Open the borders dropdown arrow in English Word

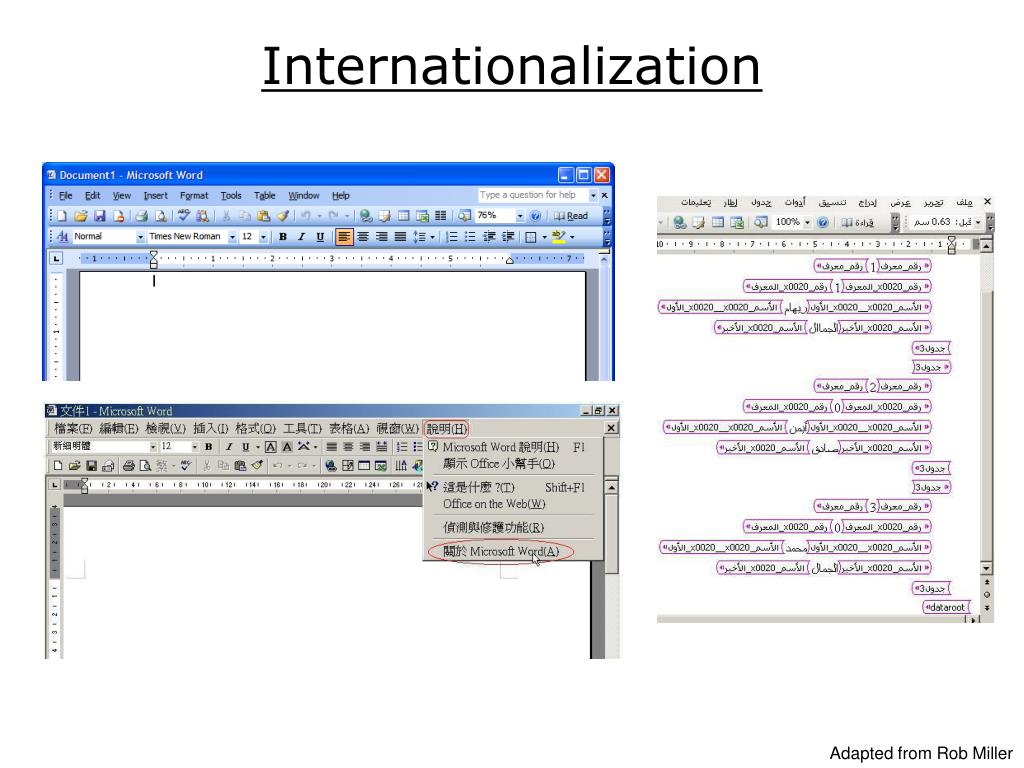544,237
